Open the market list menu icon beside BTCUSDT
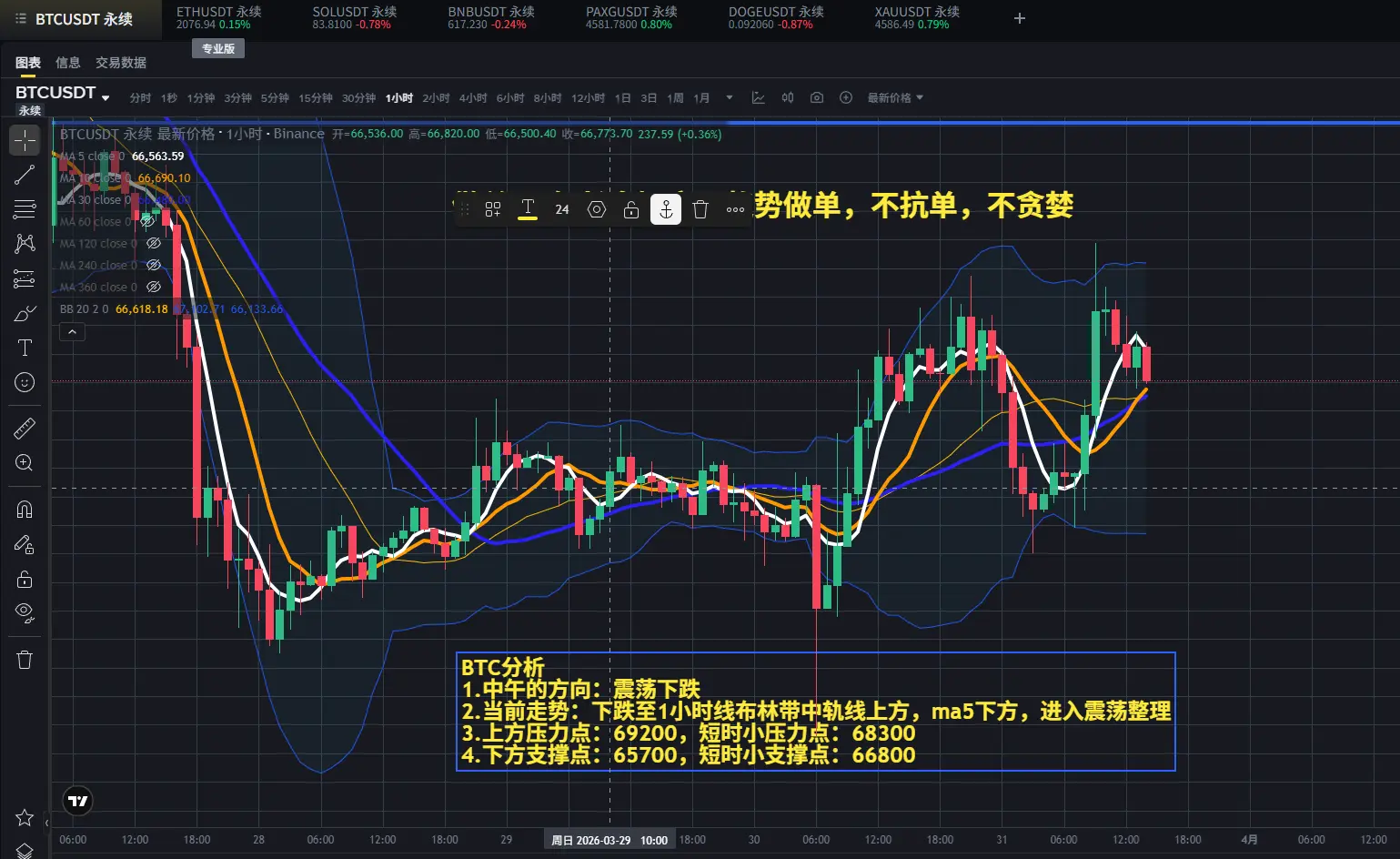Image resolution: width=1400 pixels, height=859 pixels. [20, 18]
